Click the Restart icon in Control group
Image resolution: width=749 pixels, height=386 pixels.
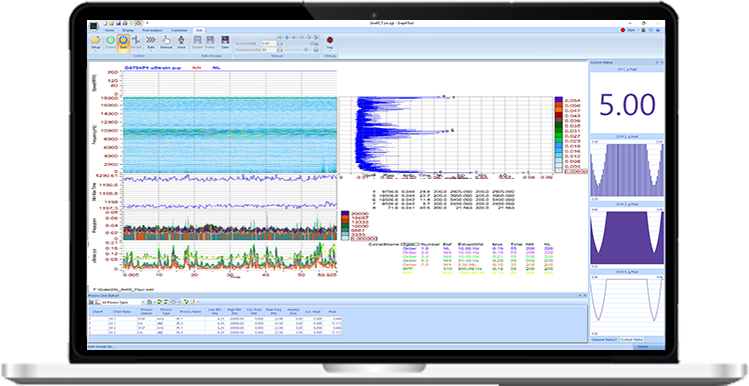[136, 43]
